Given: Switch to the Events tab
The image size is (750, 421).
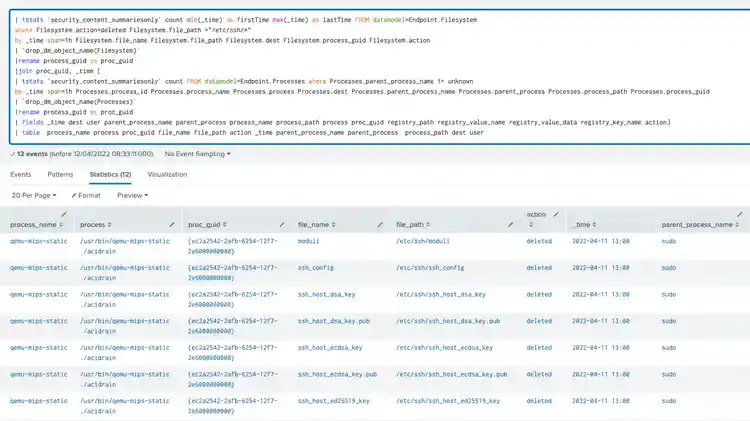Looking at the screenshot, I should tap(21, 174).
